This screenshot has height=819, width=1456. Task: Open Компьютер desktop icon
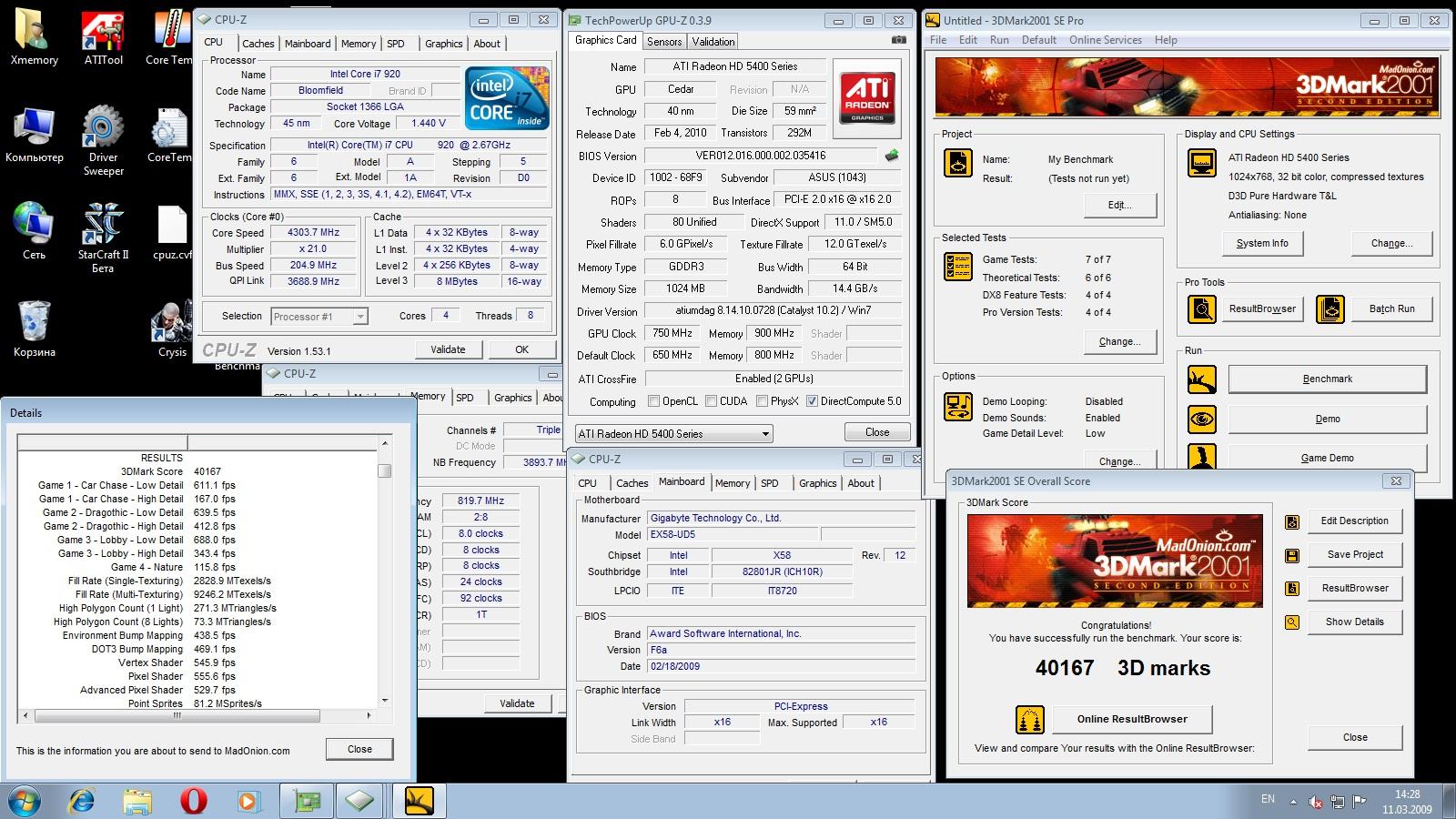click(34, 135)
